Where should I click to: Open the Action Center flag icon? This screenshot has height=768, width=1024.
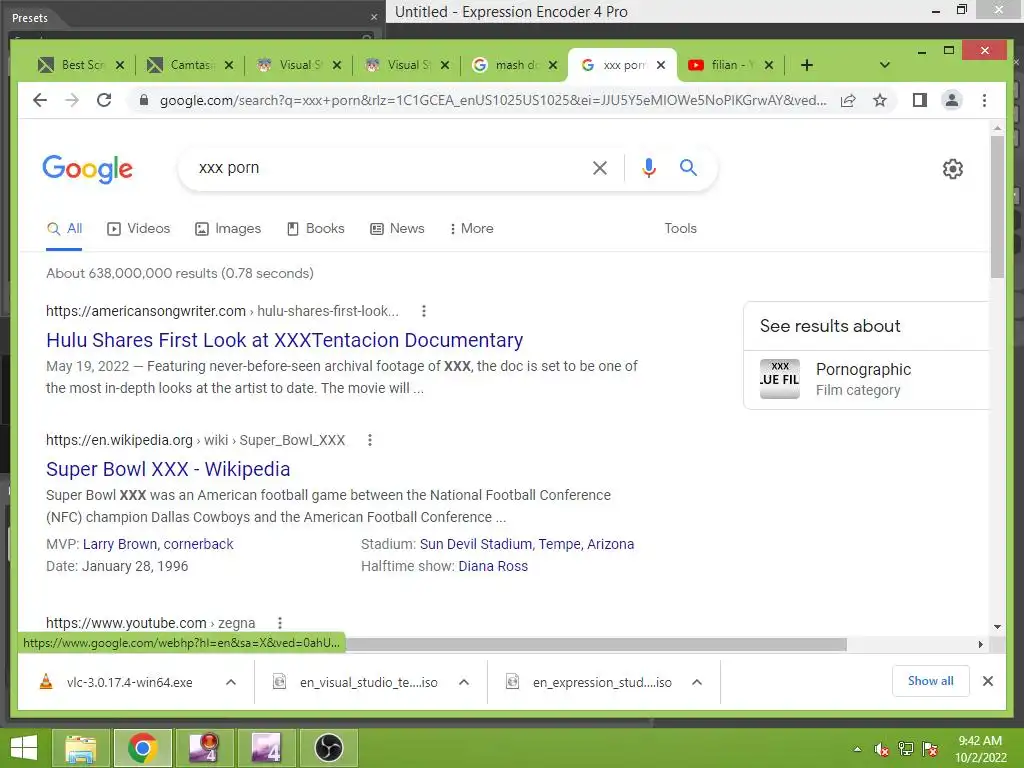[x=930, y=749]
